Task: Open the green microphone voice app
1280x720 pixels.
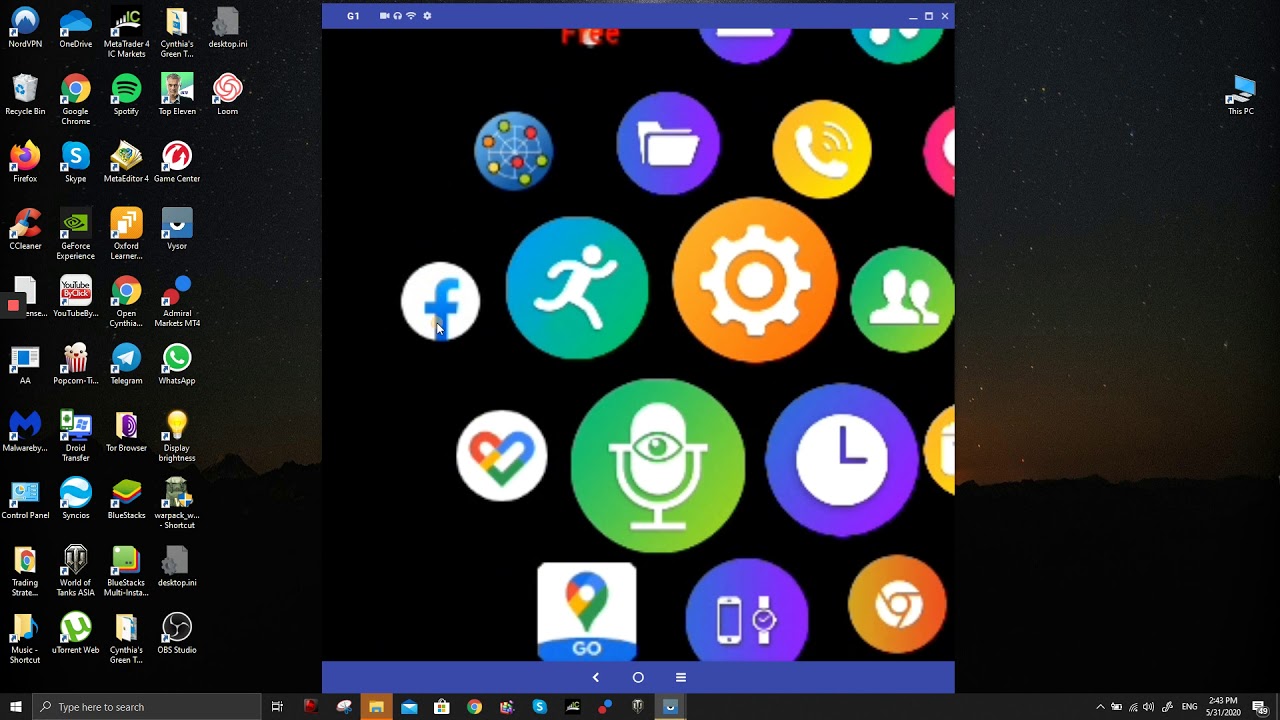Action: tap(657, 465)
